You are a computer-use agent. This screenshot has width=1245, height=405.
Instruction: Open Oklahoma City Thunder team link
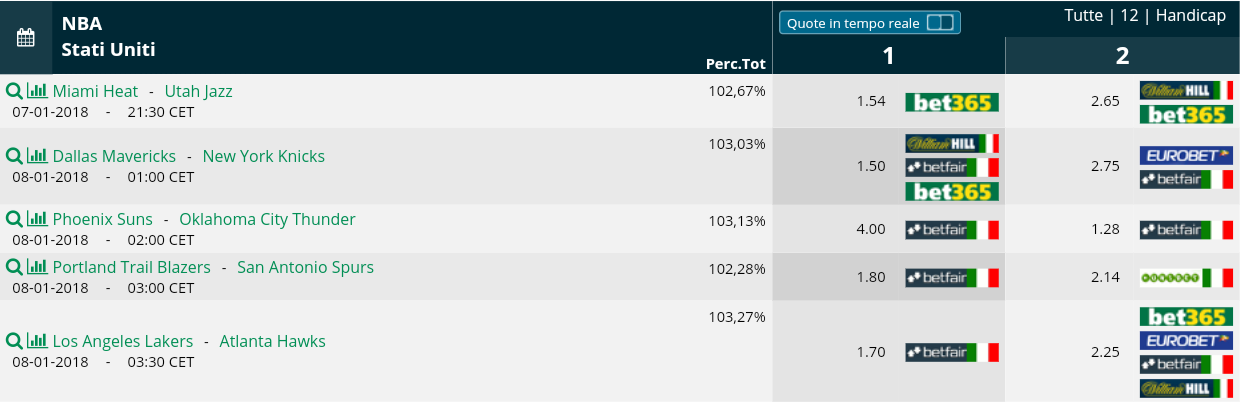coord(267,219)
